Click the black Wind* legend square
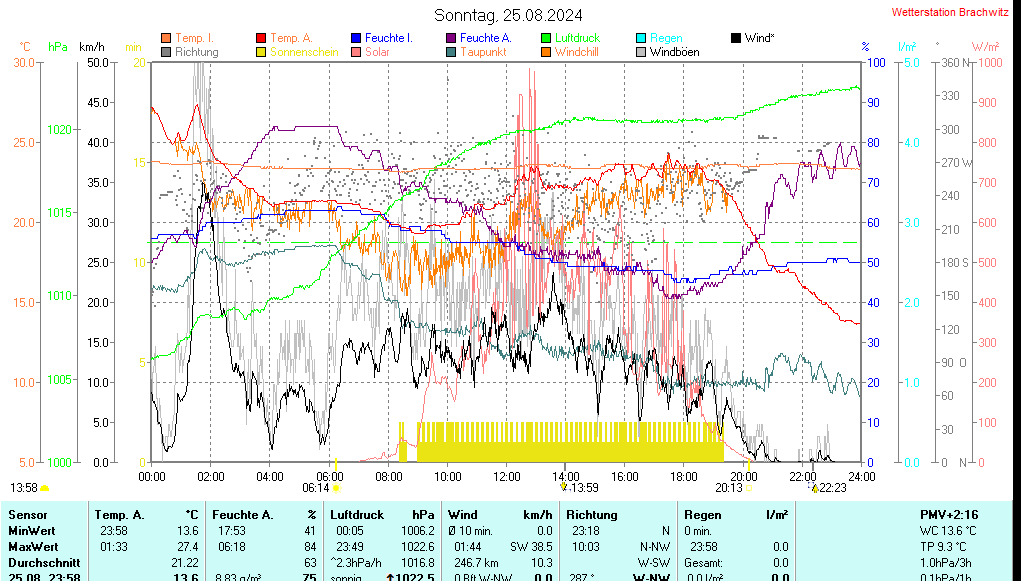Screen dimensions: 1021x581 tap(736, 38)
